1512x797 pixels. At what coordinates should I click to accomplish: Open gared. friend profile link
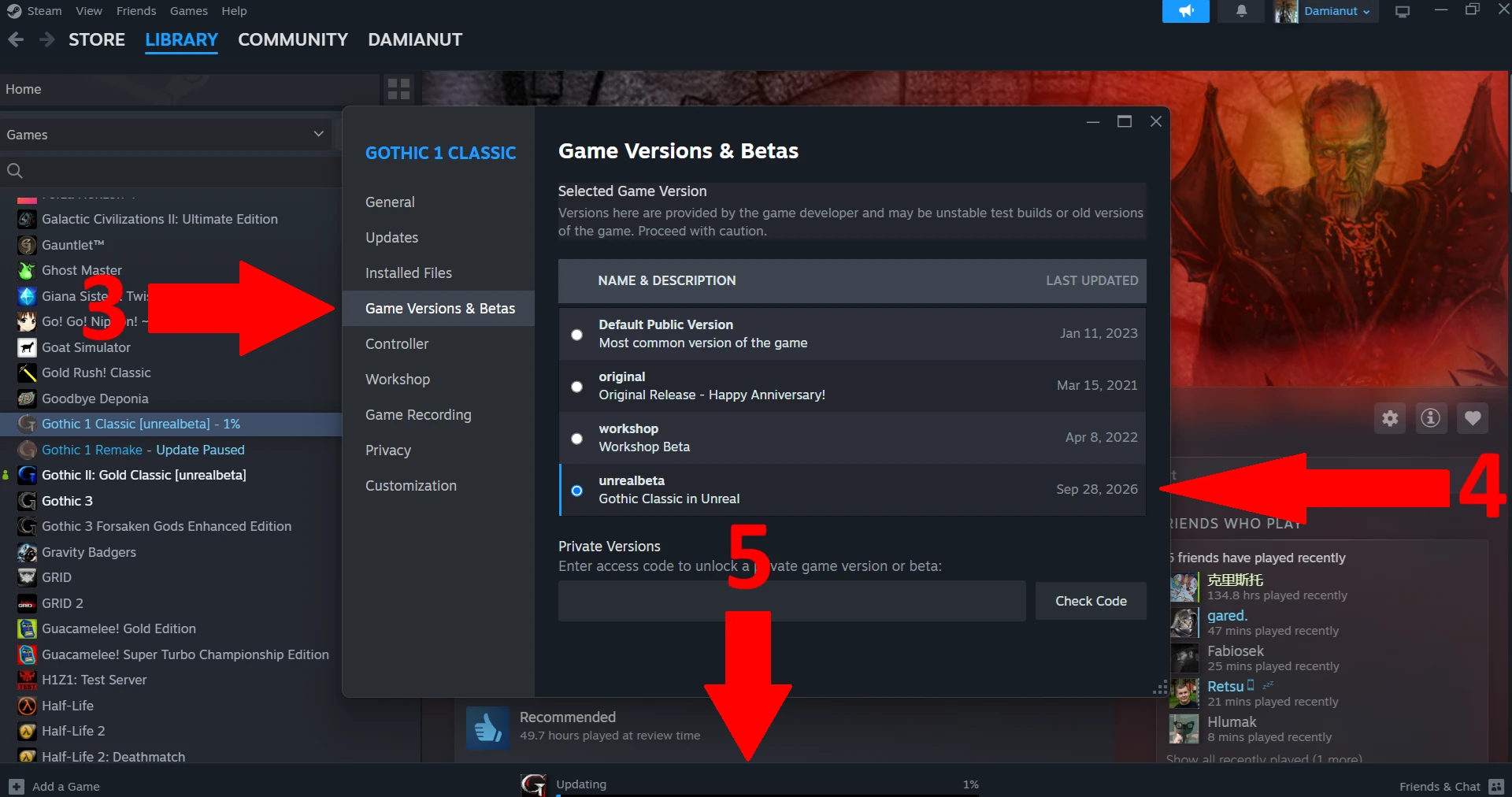pos(1227,615)
